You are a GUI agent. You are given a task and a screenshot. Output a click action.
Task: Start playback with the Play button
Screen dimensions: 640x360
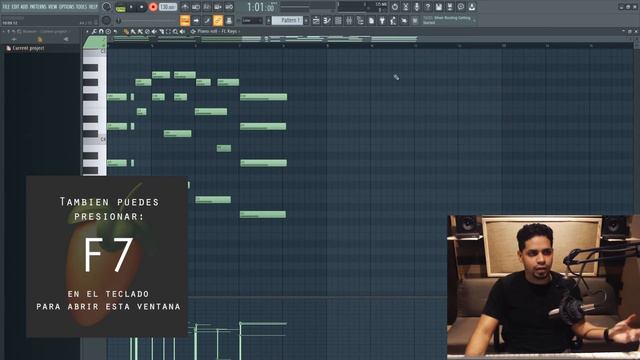[131, 7]
